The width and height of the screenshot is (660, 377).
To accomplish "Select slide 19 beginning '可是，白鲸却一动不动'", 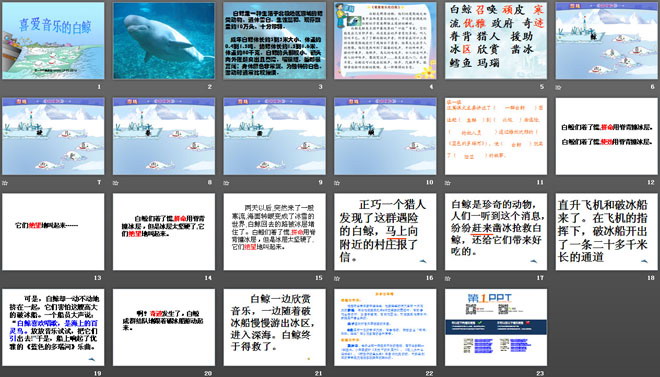I will pos(53,327).
